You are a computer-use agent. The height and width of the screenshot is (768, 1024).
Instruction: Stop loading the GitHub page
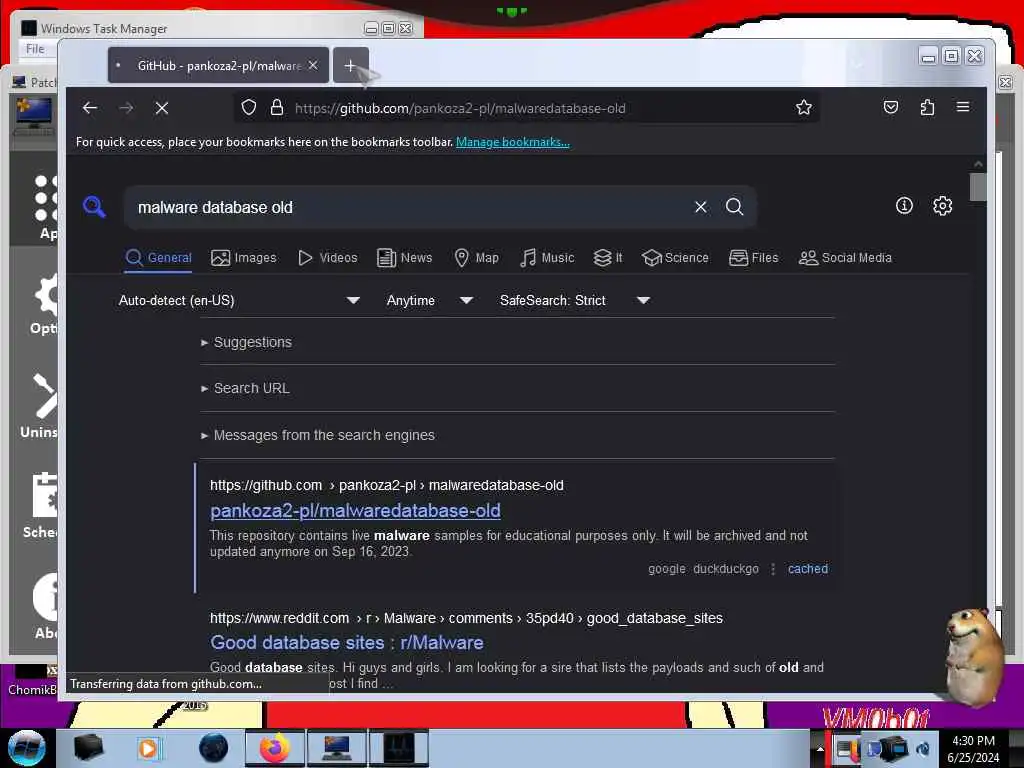(162, 108)
